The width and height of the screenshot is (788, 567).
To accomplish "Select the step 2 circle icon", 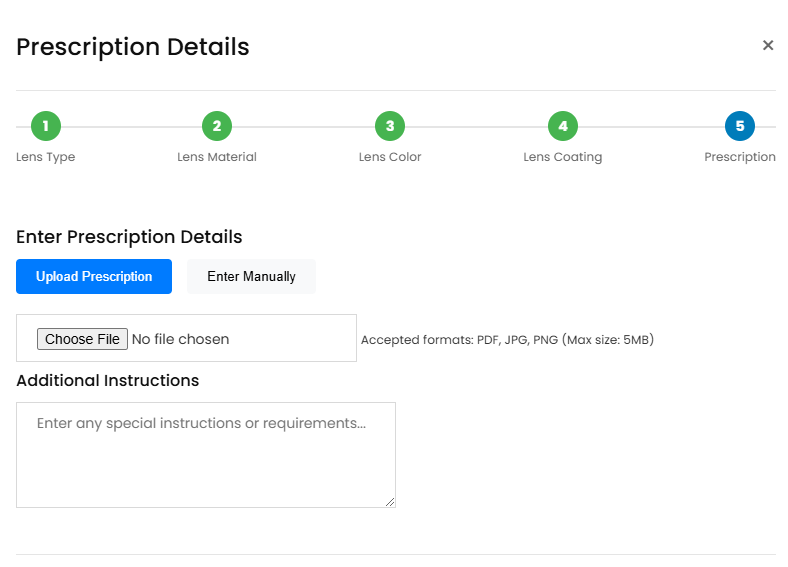I will (x=217, y=126).
